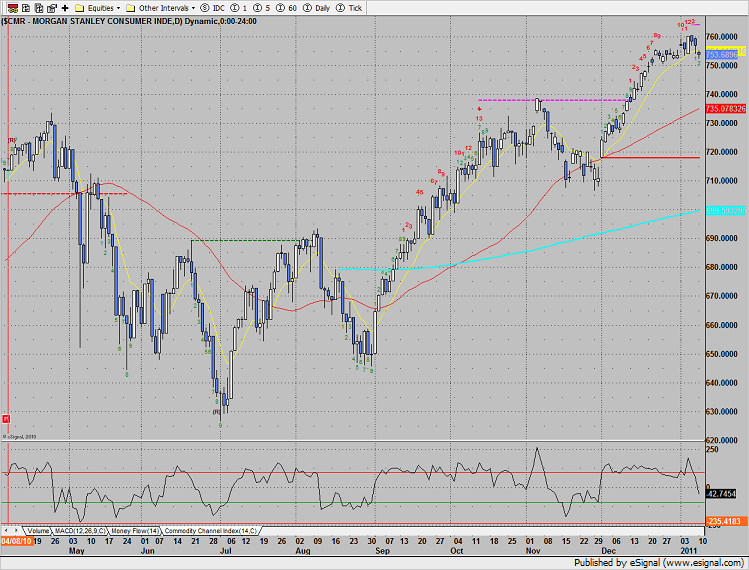Select the Commodity Channel Index(14,C) tab
This screenshot has width=749, height=570.
pos(211,531)
